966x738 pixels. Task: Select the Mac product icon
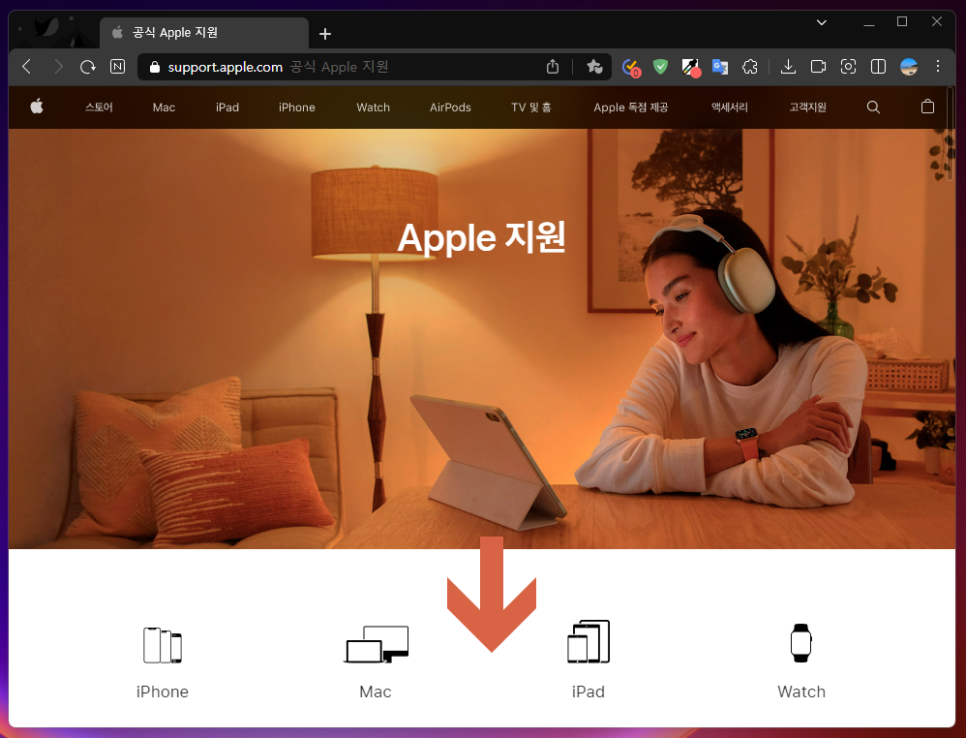[376, 644]
